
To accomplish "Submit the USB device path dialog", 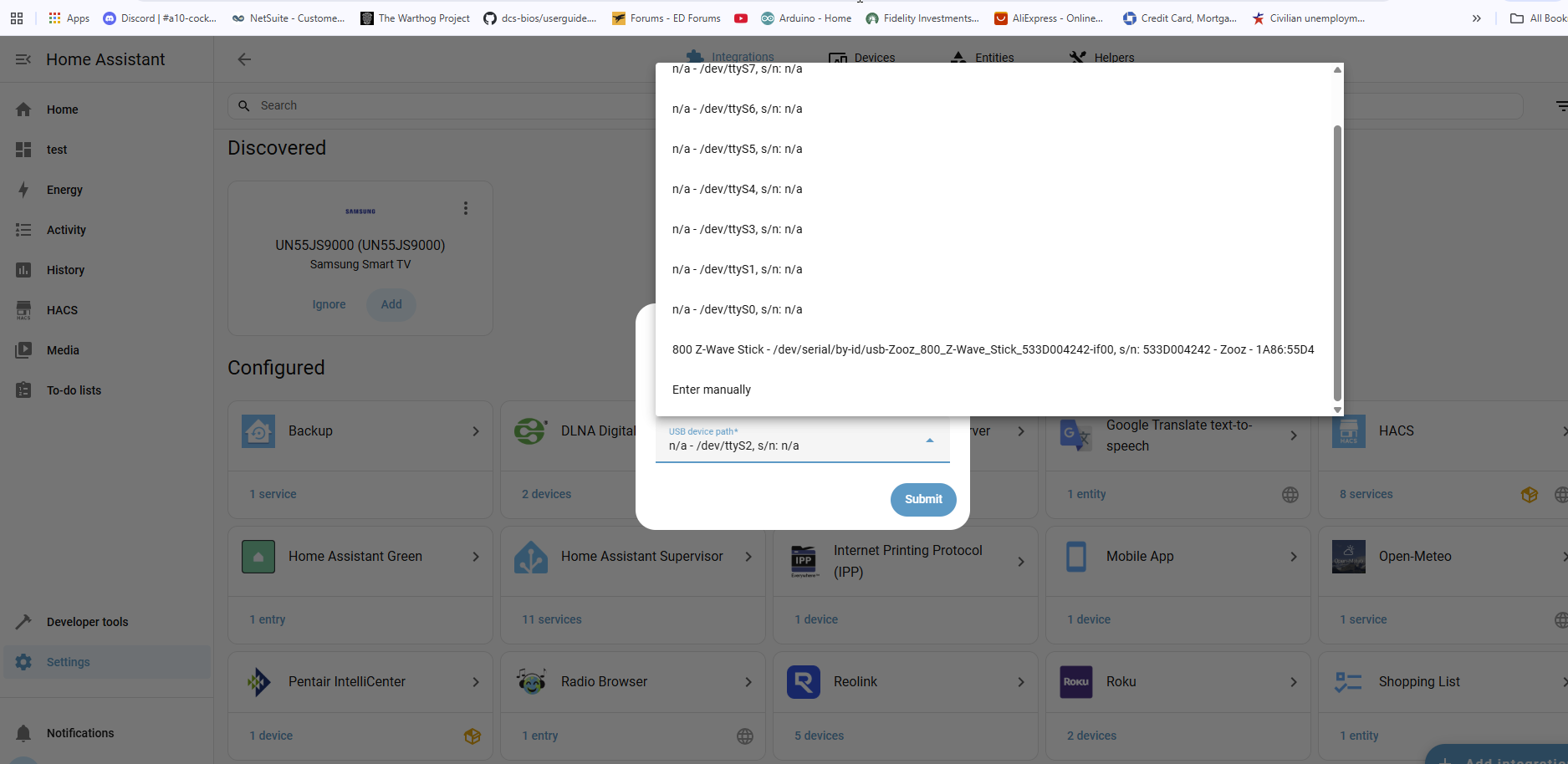I will [x=923, y=500].
